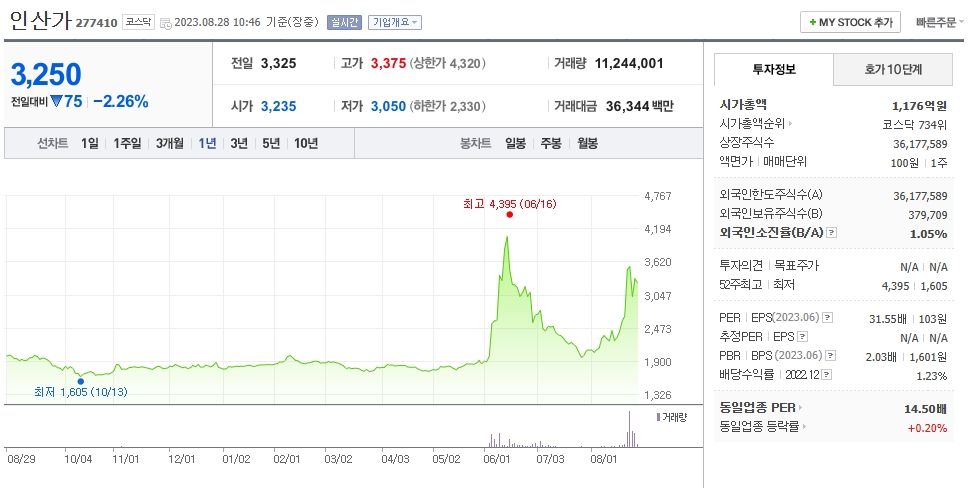Click the +0.20% sector change value
Viewport: 975px width, 488px height.
(x=927, y=428)
